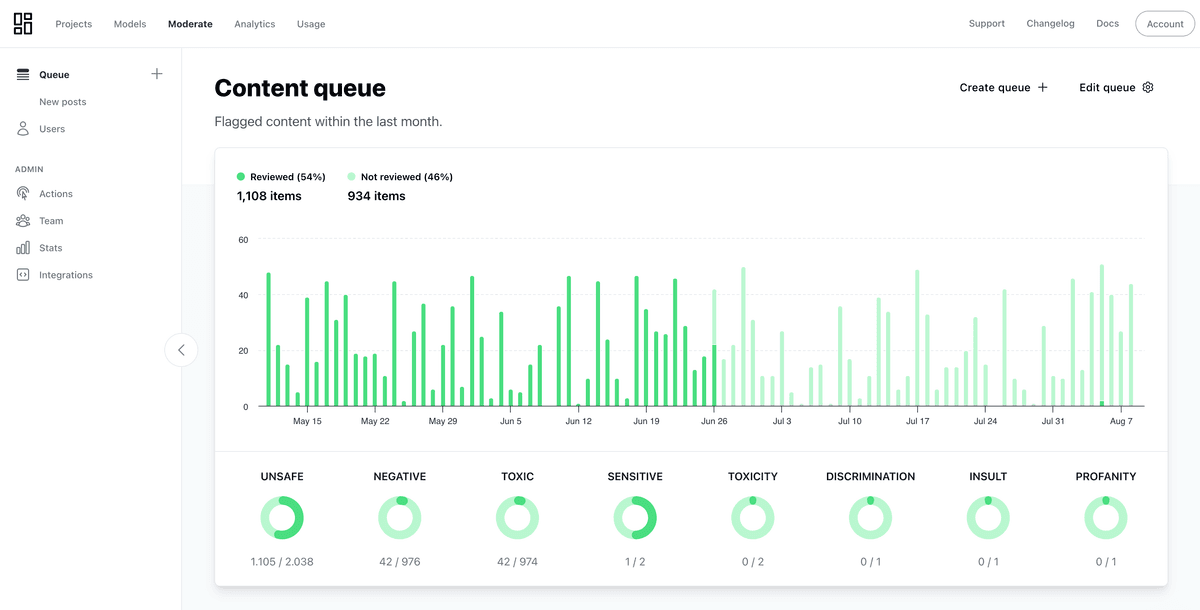Click the bar chart Stats icon
This screenshot has width=1200, height=610.
[23, 248]
